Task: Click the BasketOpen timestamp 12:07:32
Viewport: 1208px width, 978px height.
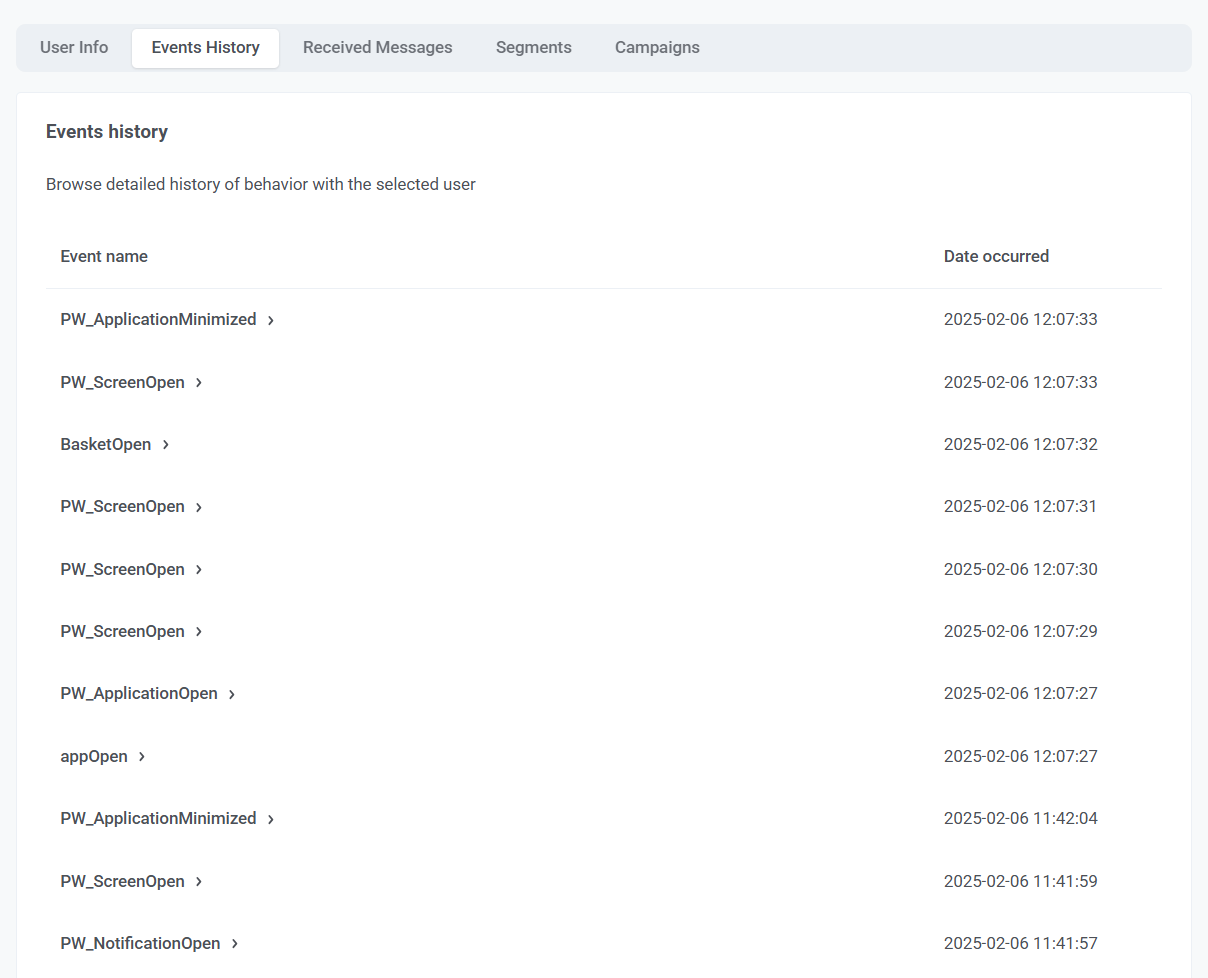Action: (x=1020, y=445)
